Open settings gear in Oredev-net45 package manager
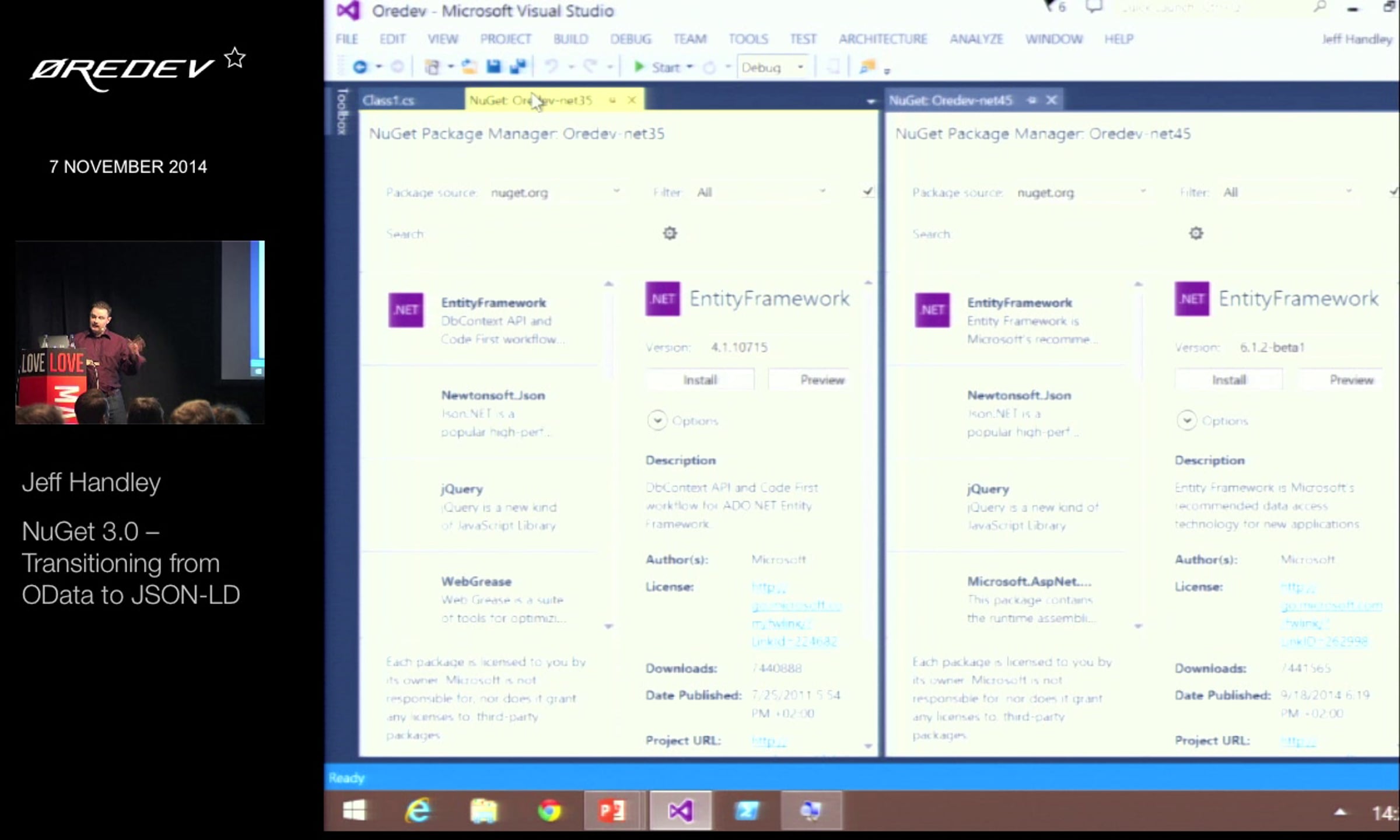The height and width of the screenshot is (840, 1400). (1196, 233)
